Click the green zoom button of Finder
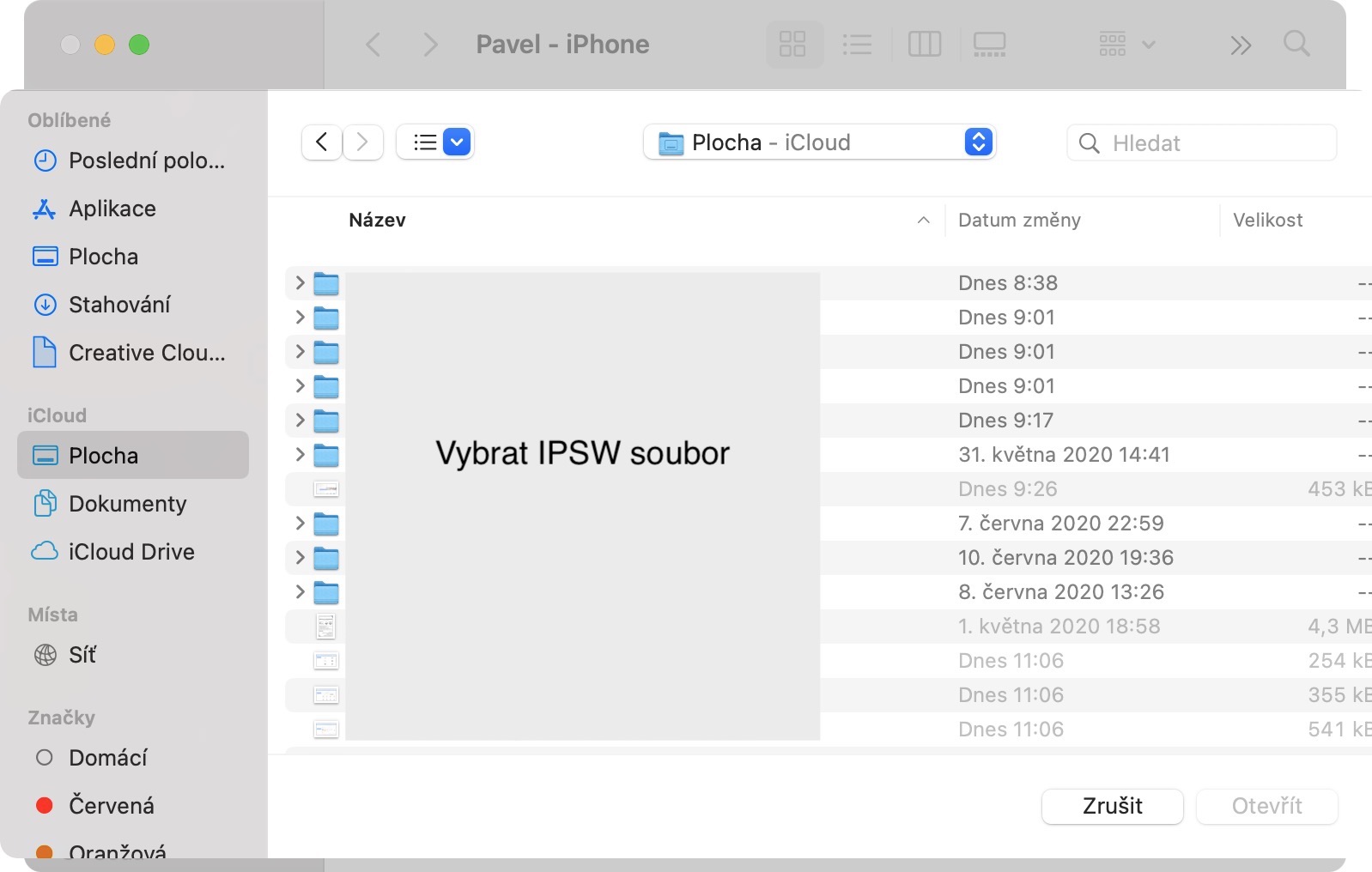This screenshot has height=872, width=1372. (x=139, y=45)
